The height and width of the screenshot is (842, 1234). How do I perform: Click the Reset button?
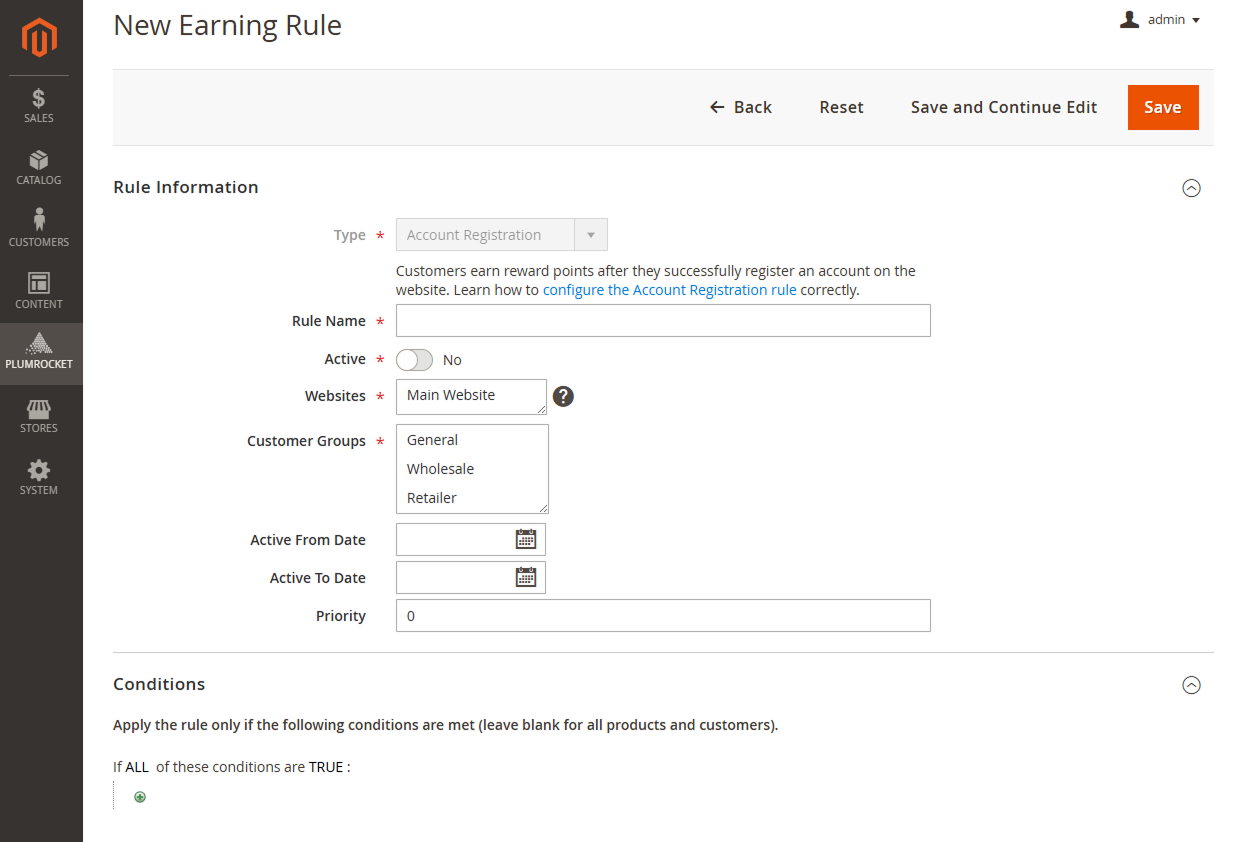point(841,107)
